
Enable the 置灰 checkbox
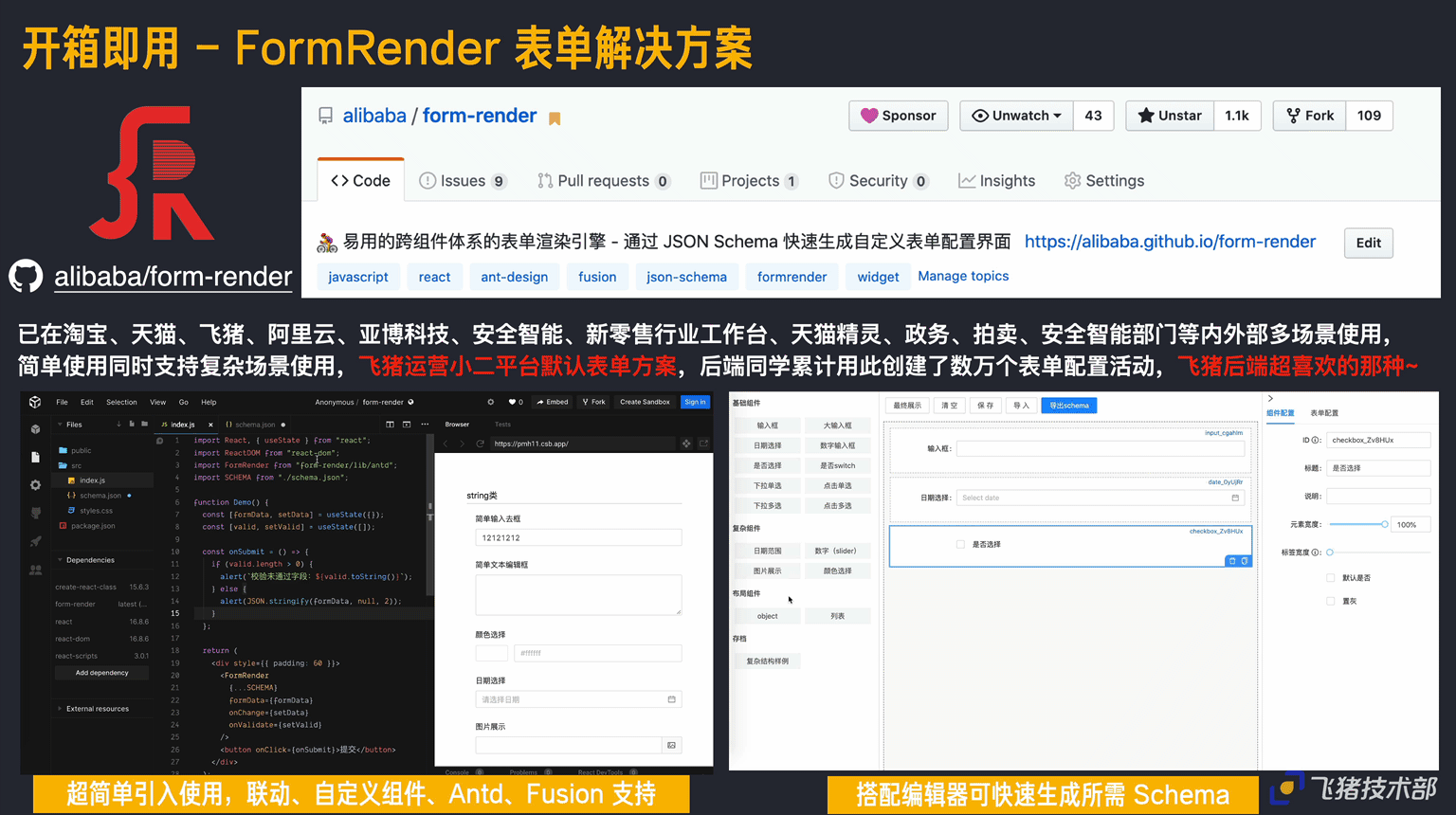[x=1331, y=602]
